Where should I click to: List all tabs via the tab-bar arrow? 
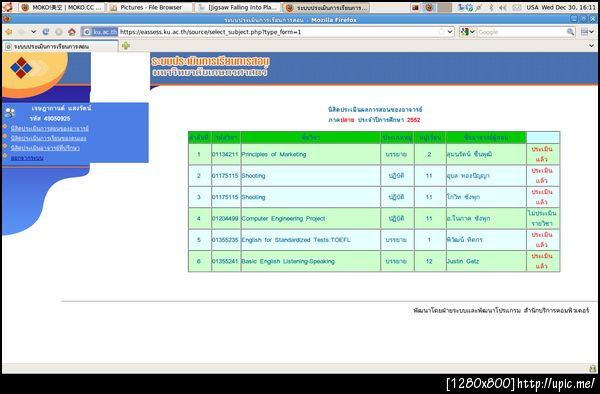[x=592, y=46]
